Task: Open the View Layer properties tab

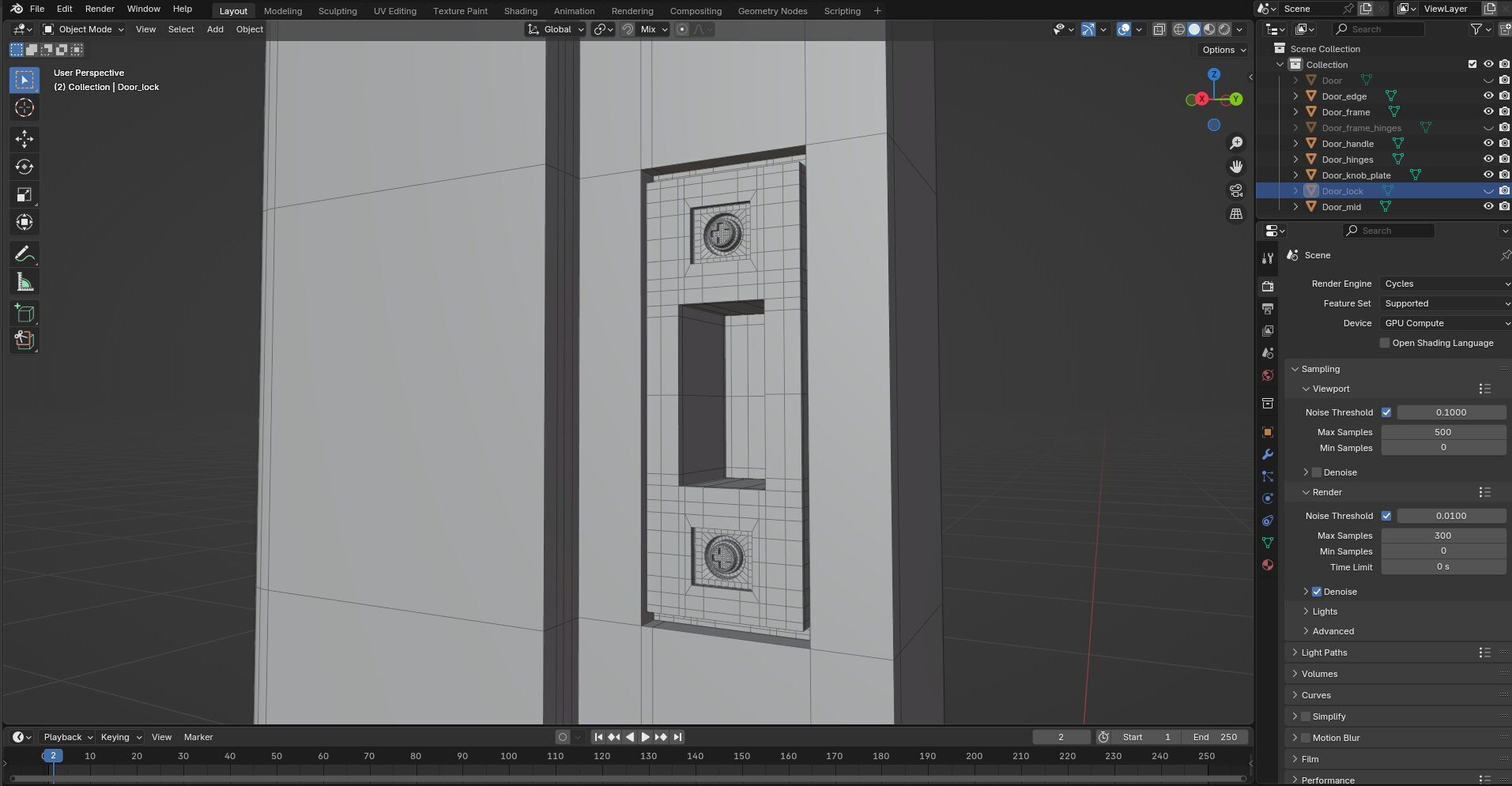Action: point(1268,330)
